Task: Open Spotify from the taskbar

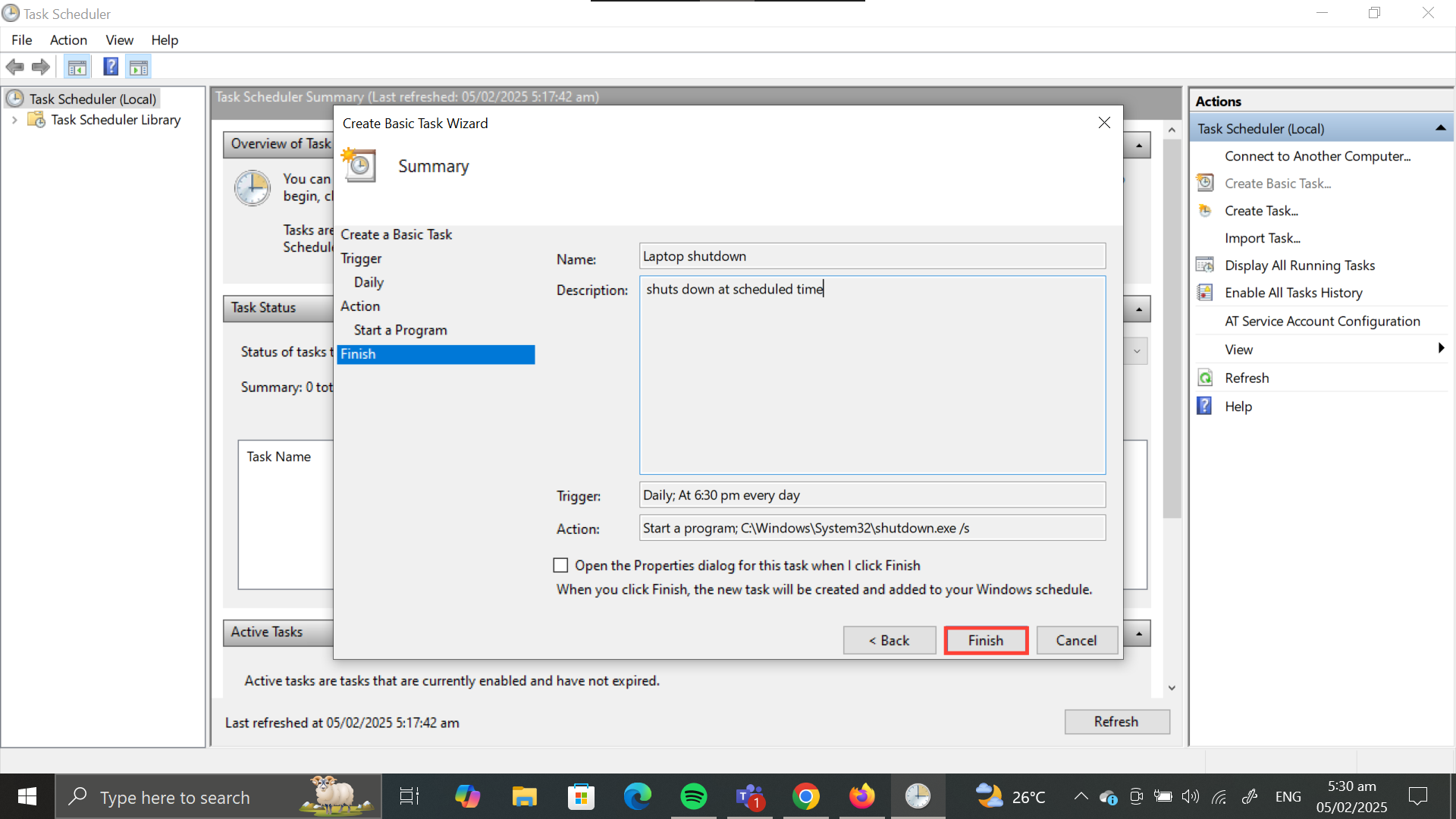Action: [693, 796]
